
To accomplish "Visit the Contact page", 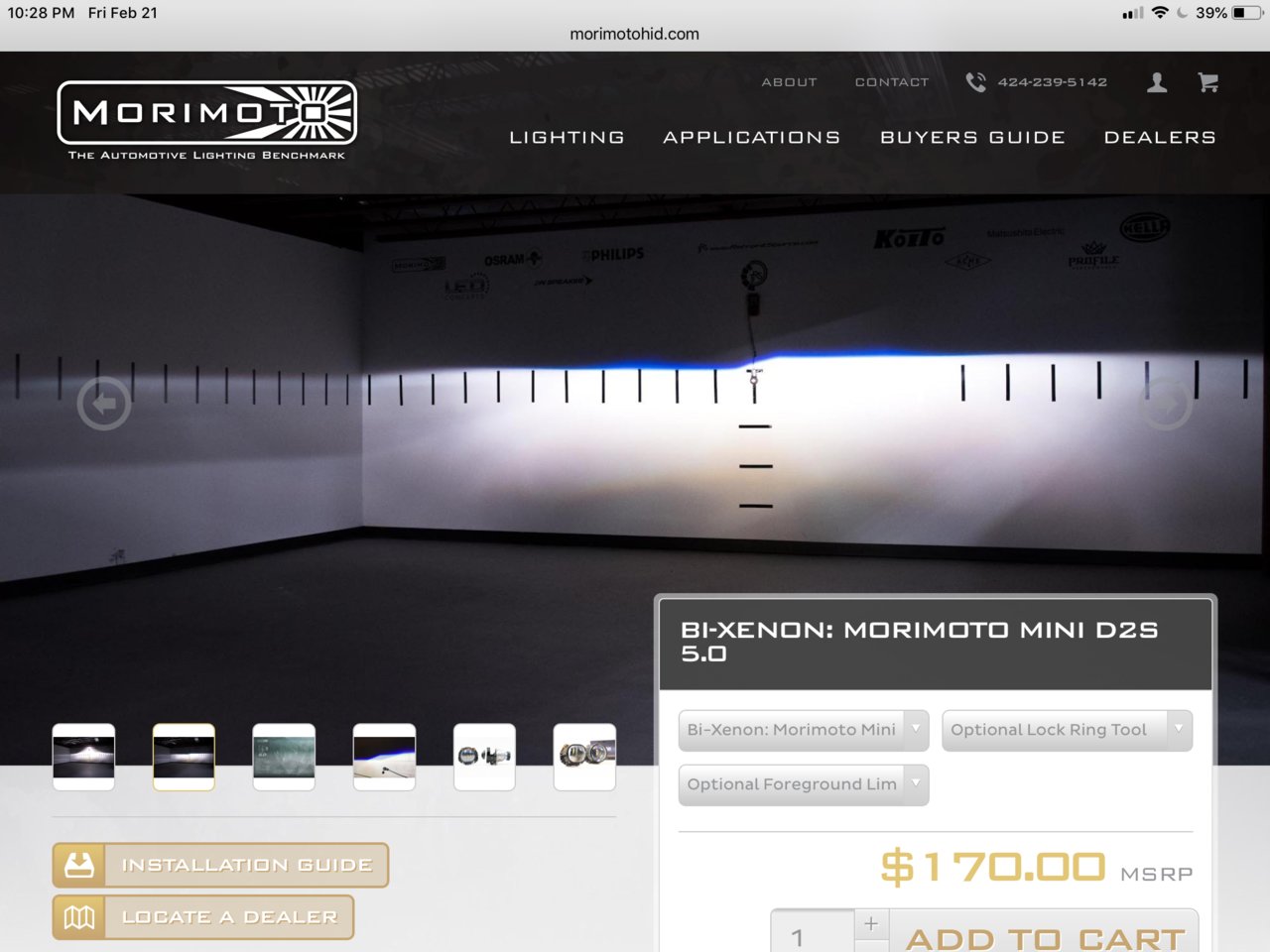I will [892, 82].
